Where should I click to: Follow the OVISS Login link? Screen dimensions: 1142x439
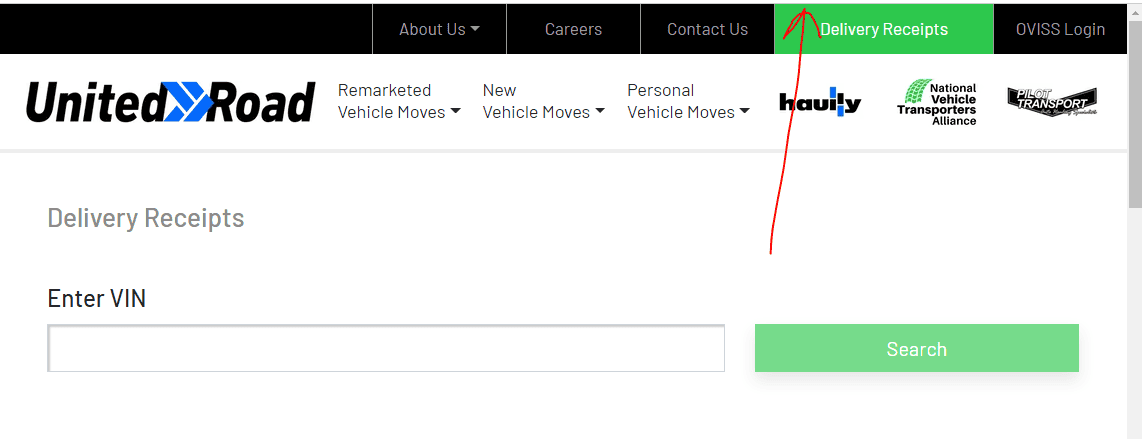[x=1060, y=29]
